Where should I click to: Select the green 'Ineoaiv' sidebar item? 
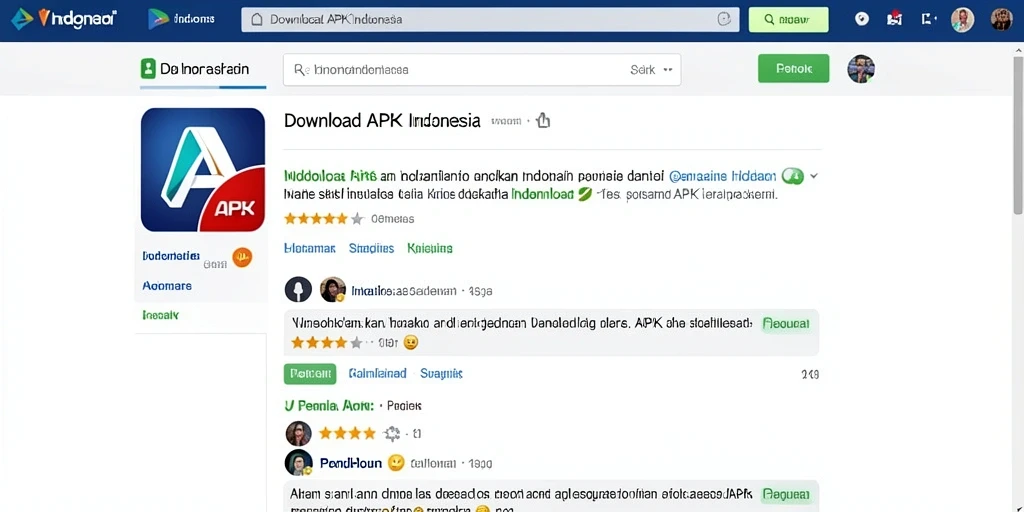click(160, 315)
